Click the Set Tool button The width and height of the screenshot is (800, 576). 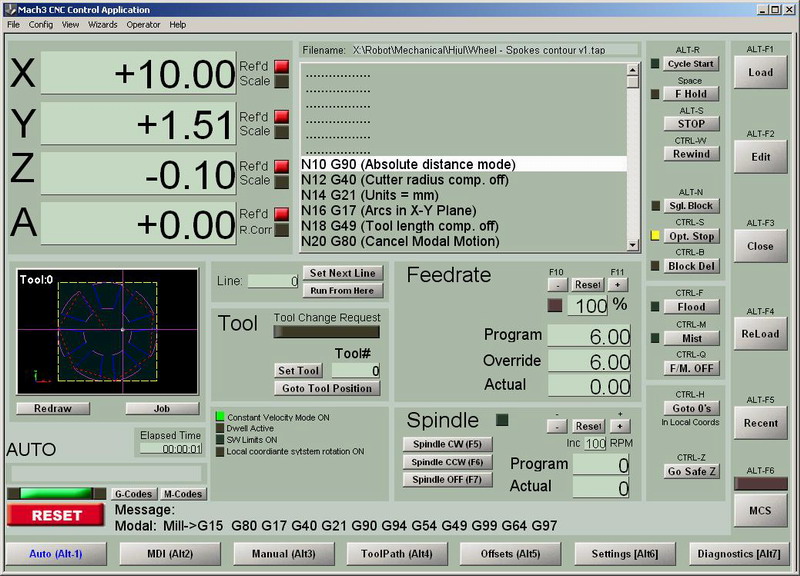[x=298, y=371]
